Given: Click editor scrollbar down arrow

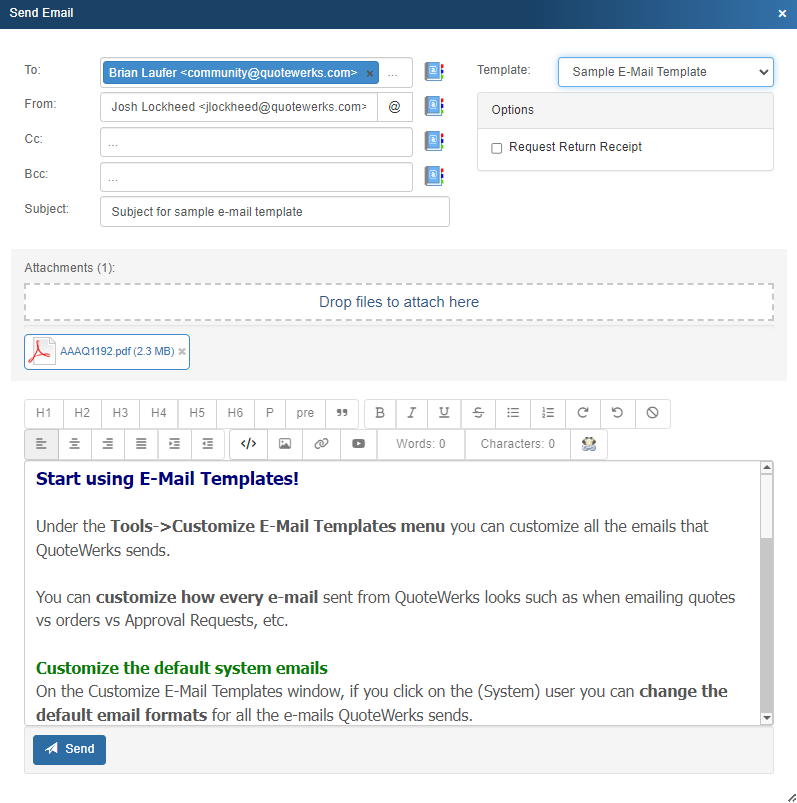Looking at the screenshot, I should [x=767, y=718].
